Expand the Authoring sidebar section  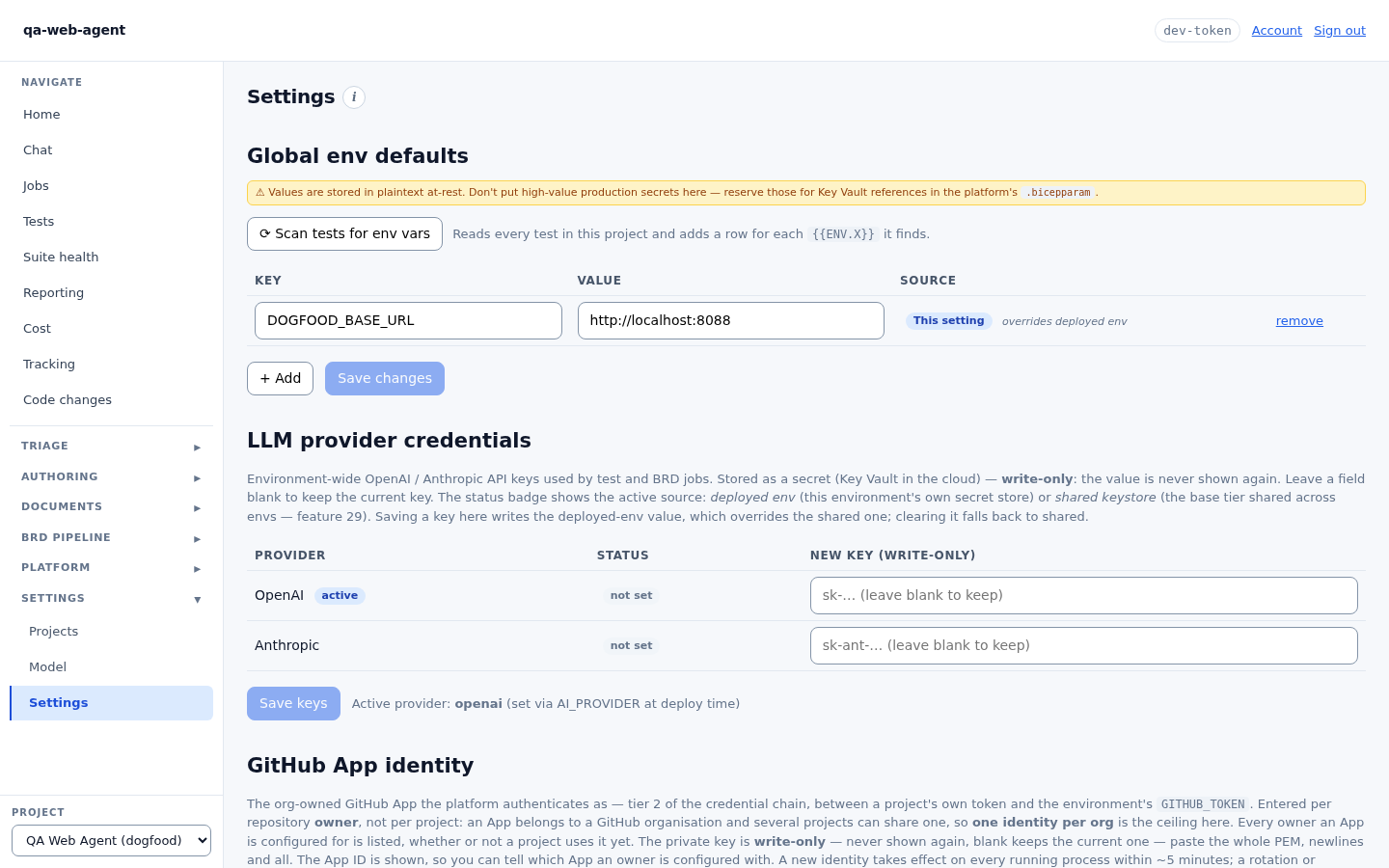(x=111, y=477)
